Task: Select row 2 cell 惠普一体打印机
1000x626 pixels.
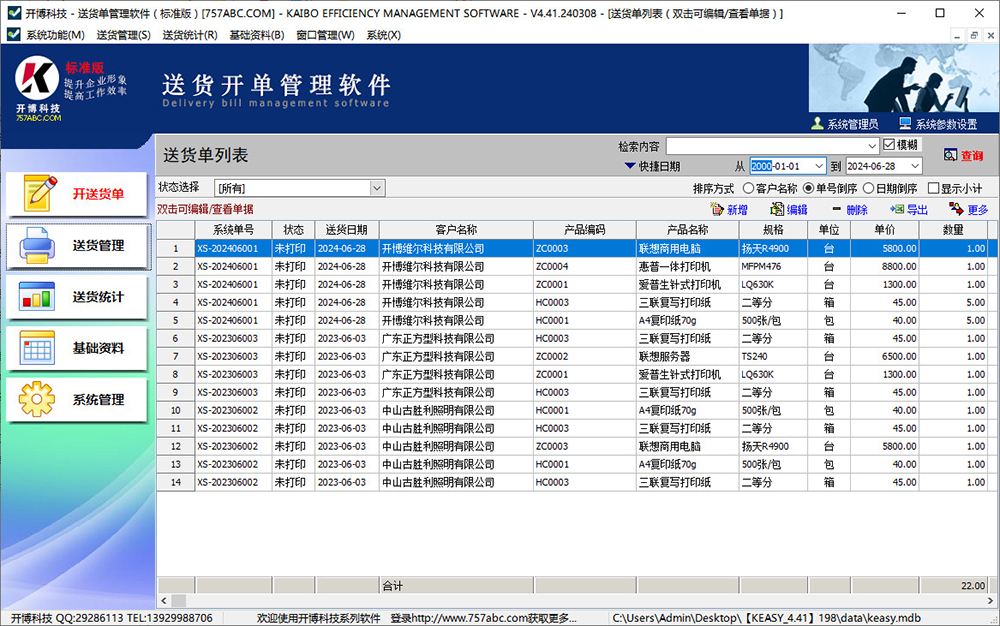Action: (x=688, y=266)
